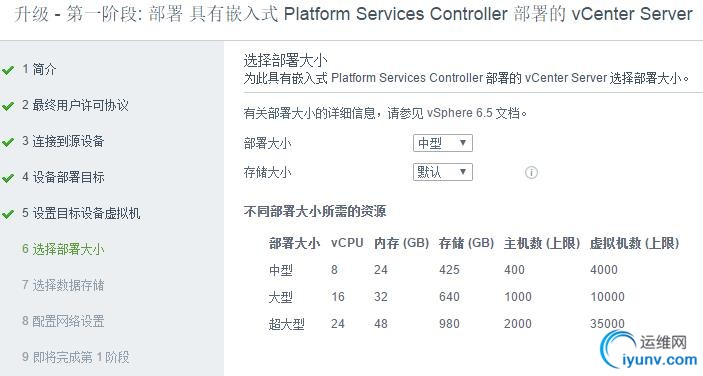Click green checkmark beside 简介 step
The image size is (703, 376).
(x=8, y=70)
